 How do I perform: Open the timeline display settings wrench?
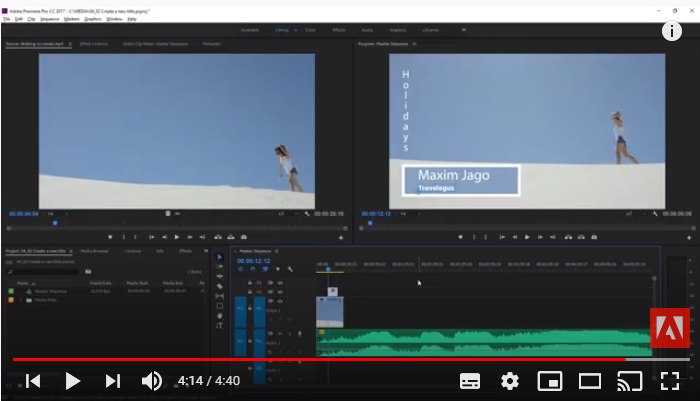(x=290, y=269)
